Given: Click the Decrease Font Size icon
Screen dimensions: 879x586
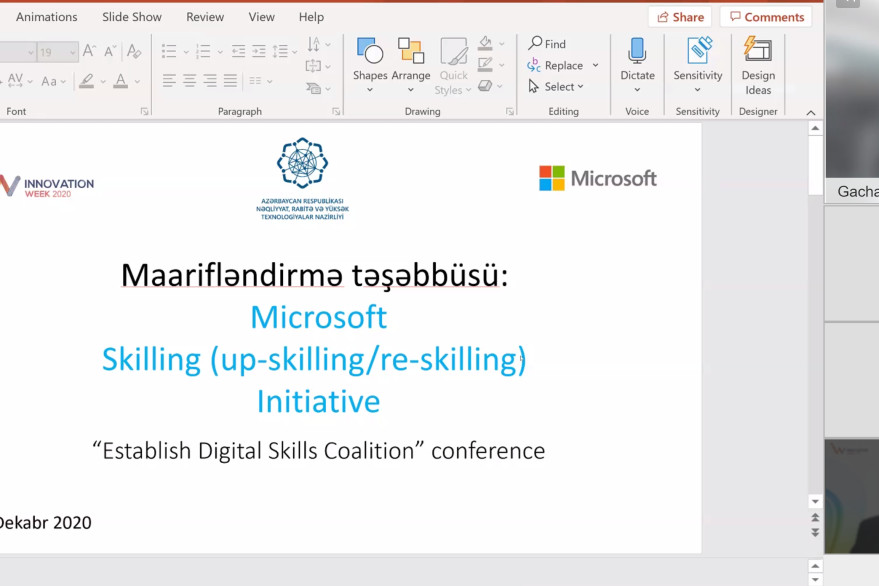Looking at the screenshot, I should [x=110, y=52].
